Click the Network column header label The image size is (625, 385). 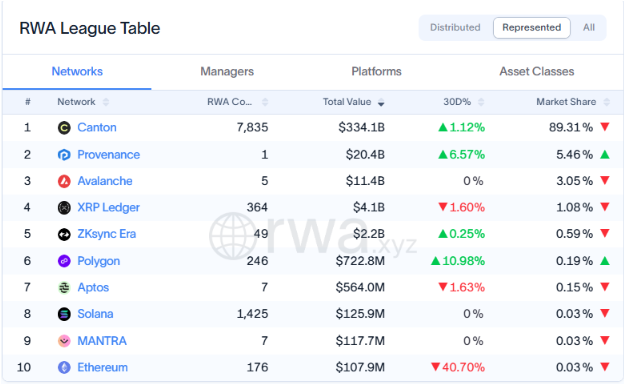coord(76,102)
